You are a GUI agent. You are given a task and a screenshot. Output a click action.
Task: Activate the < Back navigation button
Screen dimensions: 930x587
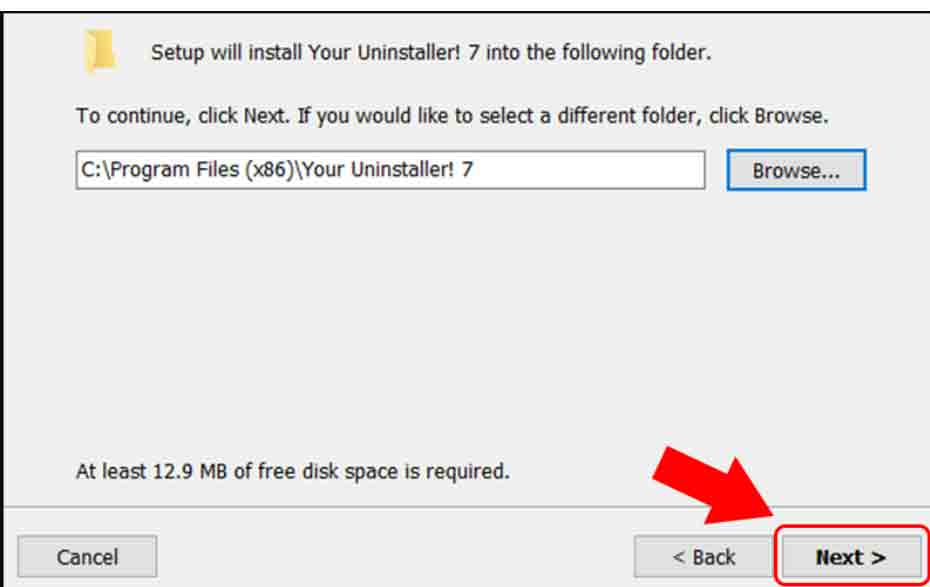click(702, 556)
